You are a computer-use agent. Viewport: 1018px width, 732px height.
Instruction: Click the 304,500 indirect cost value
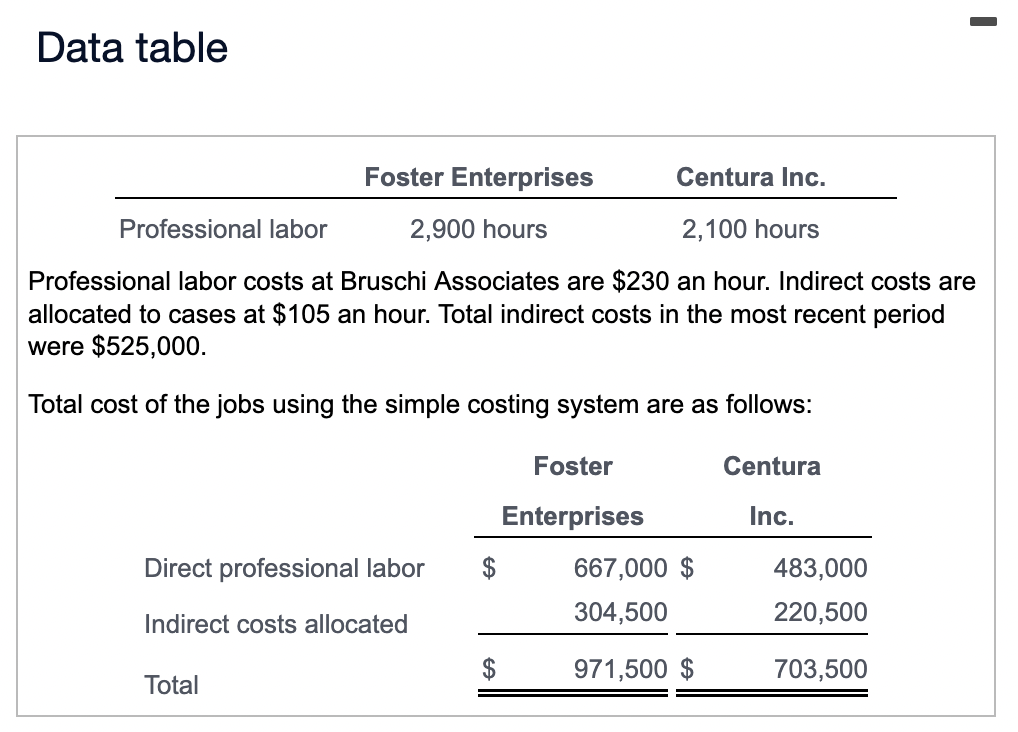(x=620, y=612)
